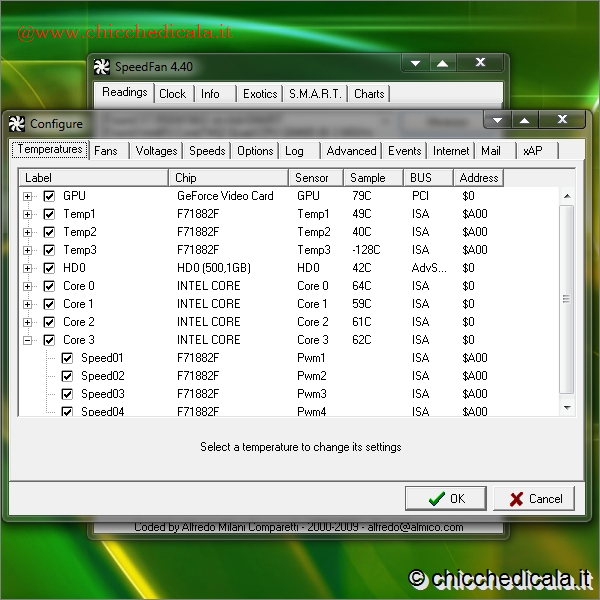Screen dimensions: 600x600
Task: Click the SpeedFan fan icon in Configure title bar
Action: [16, 124]
